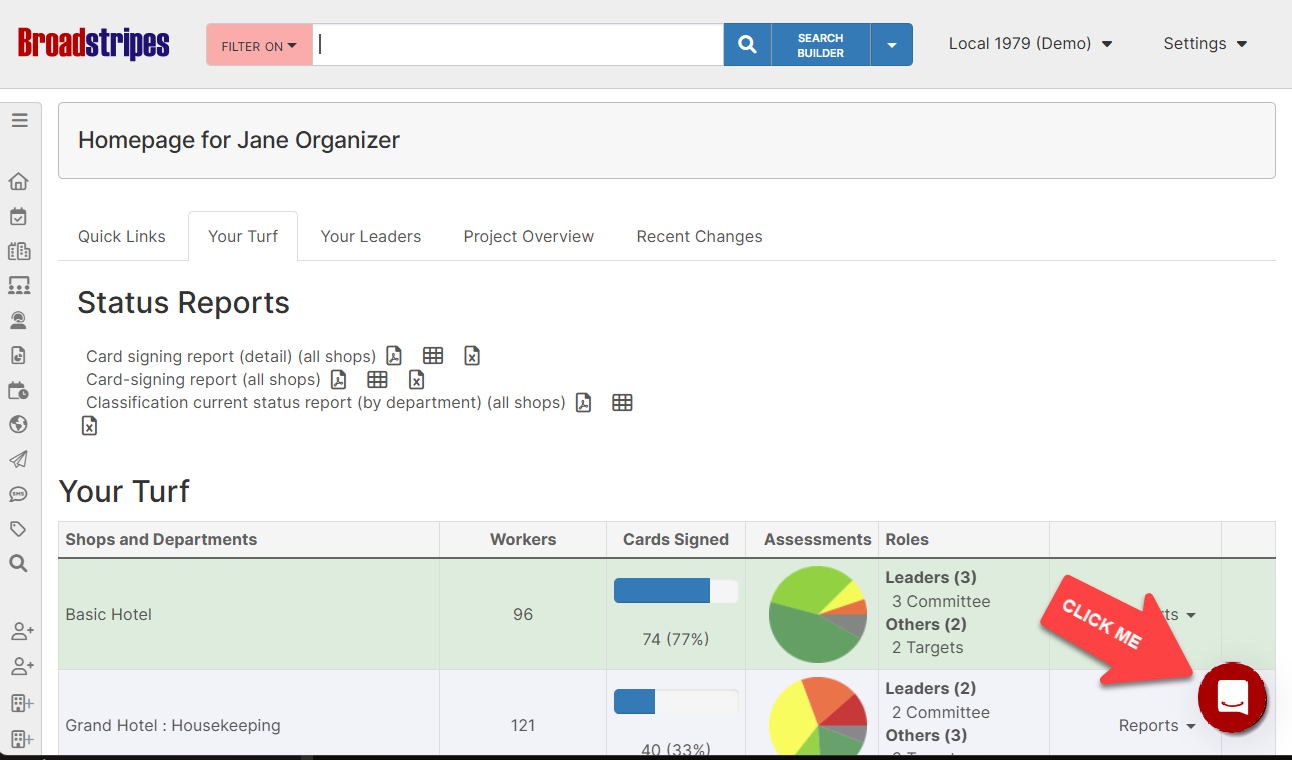View Card signing report (detail) as table
Image resolution: width=1292 pixels, height=760 pixels.
click(433, 356)
